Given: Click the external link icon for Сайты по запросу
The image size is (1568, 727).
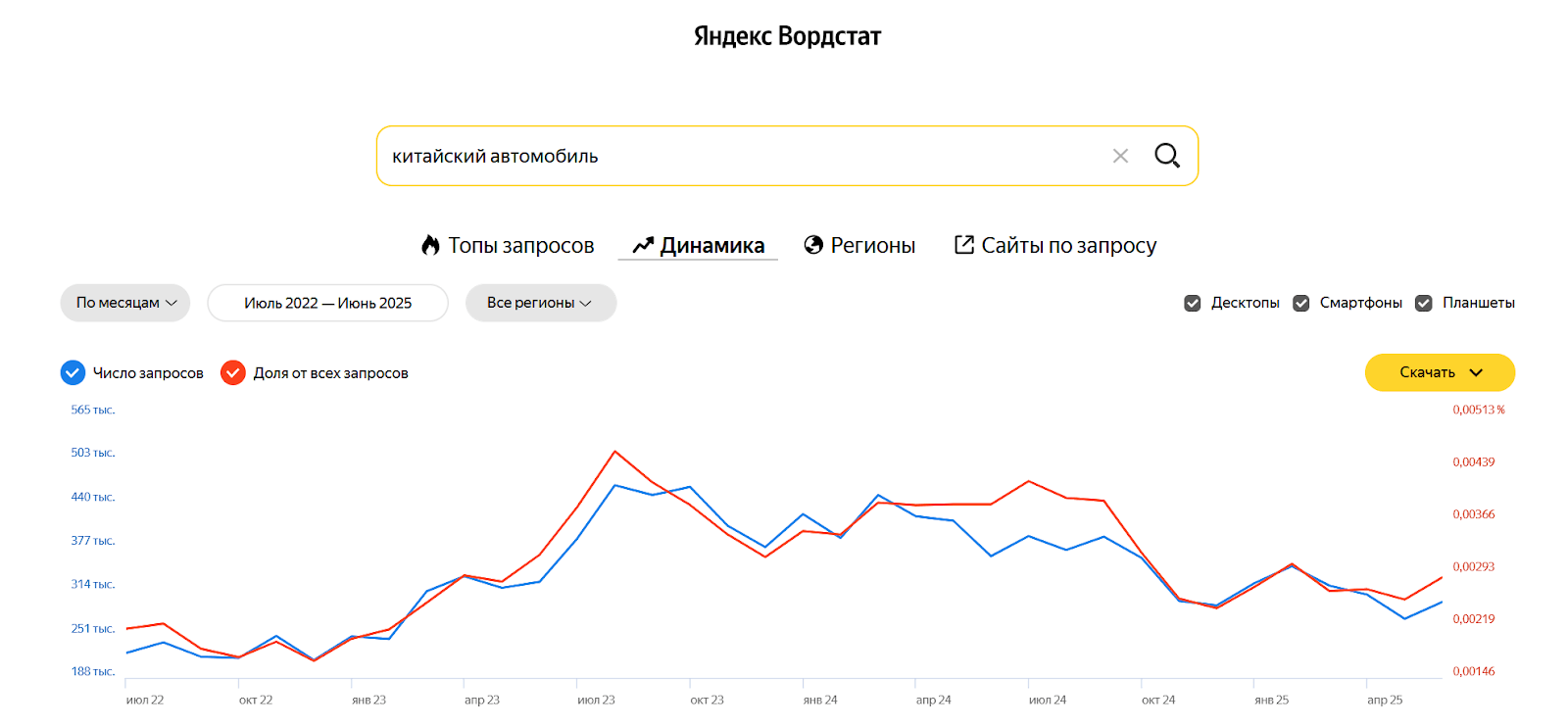Looking at the screenshot, I should click(x=964, y=244).
